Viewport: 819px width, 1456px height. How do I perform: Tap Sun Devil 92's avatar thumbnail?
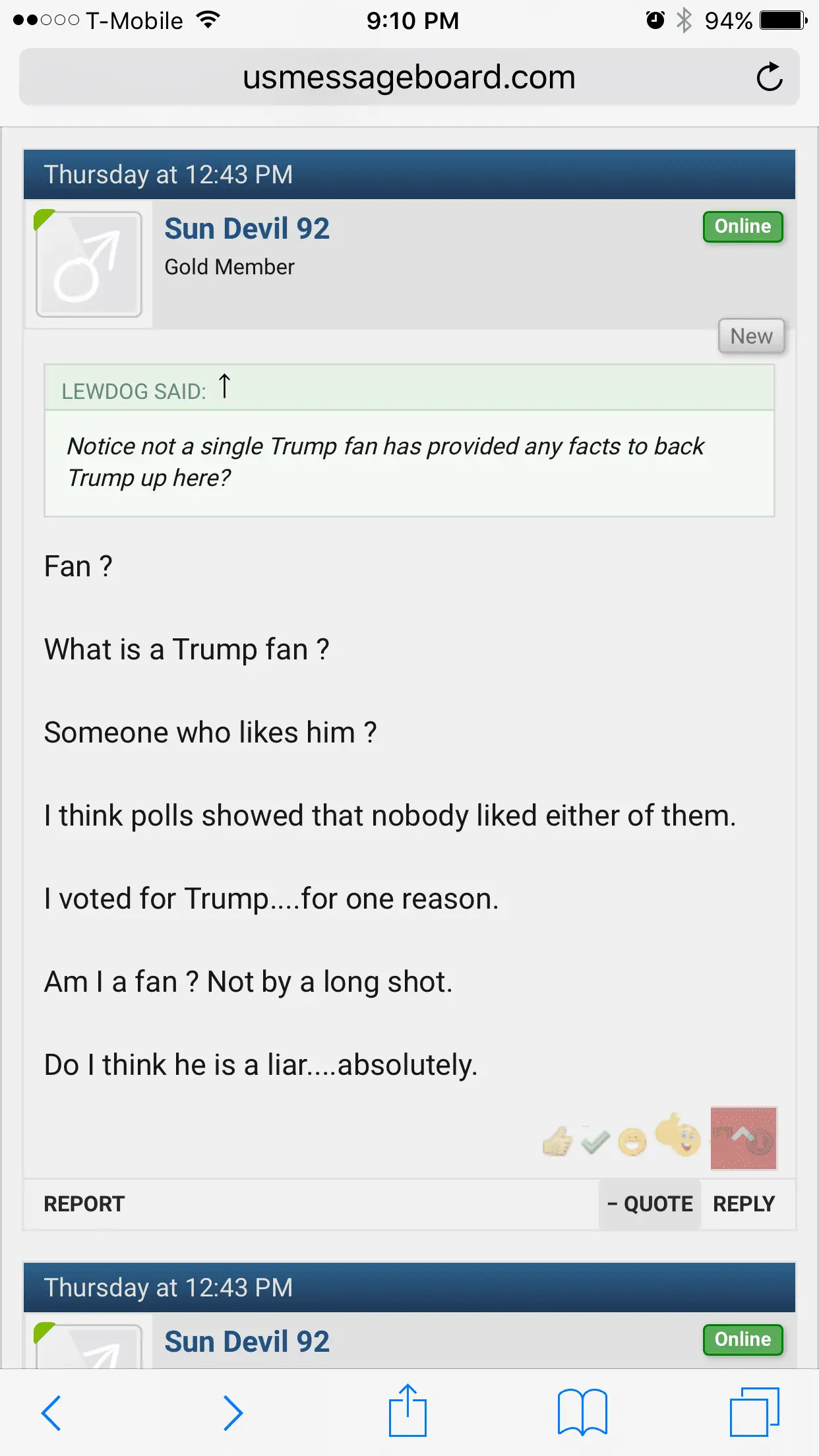click(x=89, y=264)
